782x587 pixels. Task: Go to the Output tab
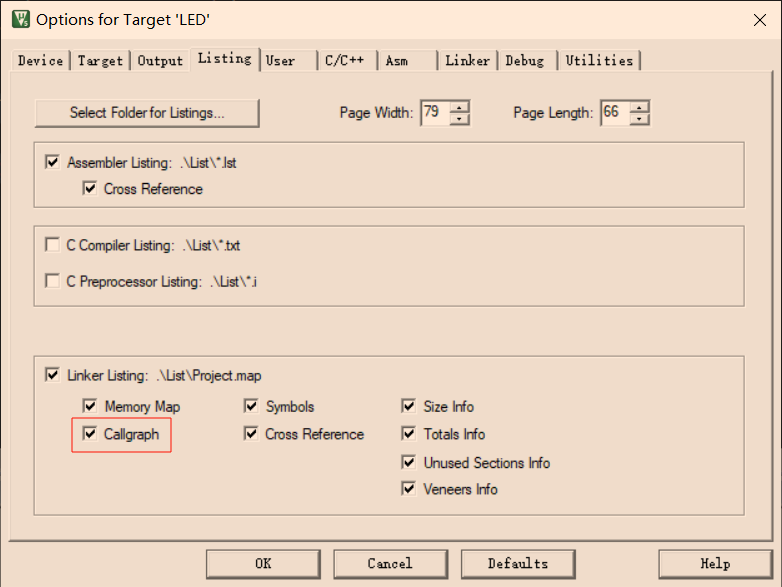pyautogui.click(x=160, y=61)
